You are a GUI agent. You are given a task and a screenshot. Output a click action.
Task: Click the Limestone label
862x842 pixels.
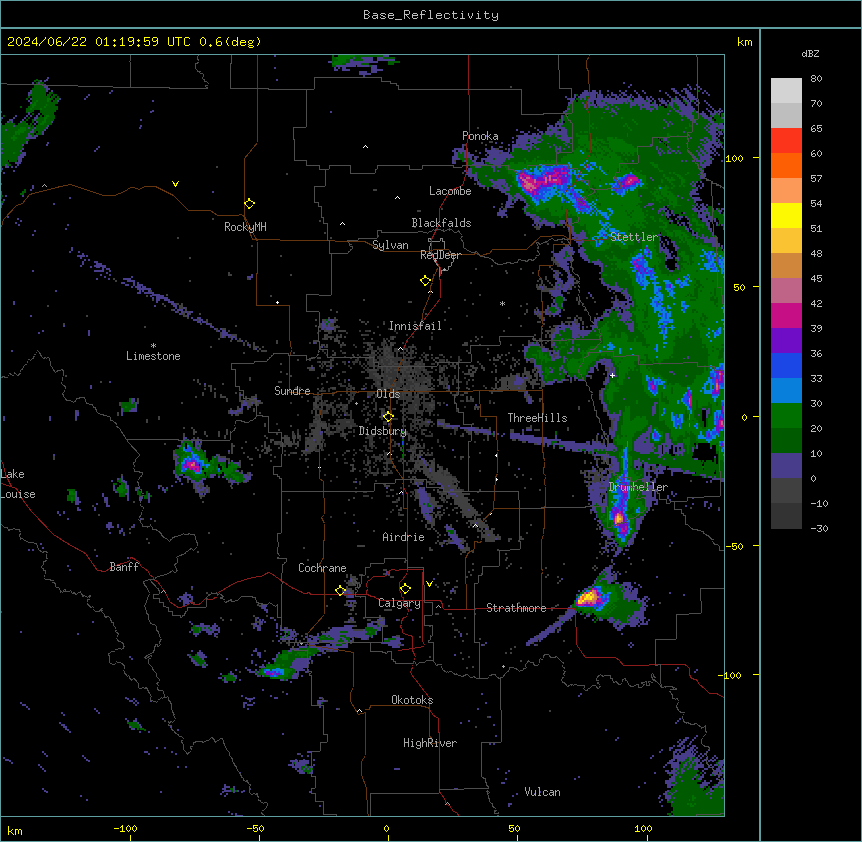click(153, 356)
